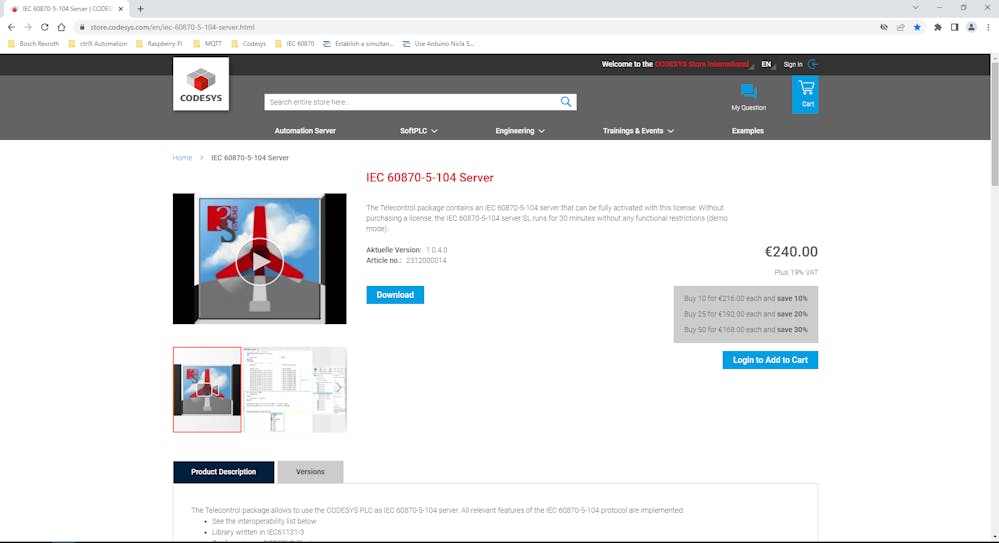Open Raspberry Pi bookmark folder
Viewport: 999px width, 543px height.
point(159,44)
